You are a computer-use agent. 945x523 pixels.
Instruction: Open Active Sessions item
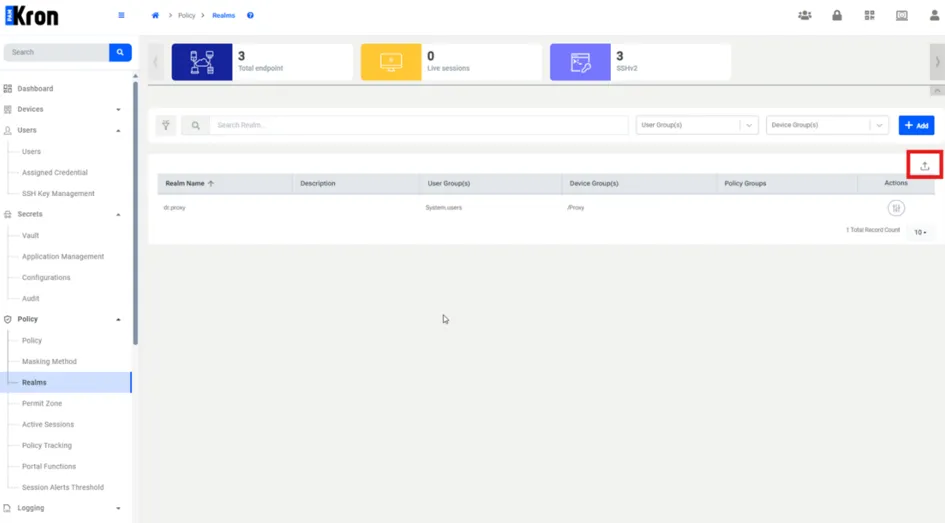[48, 425]
